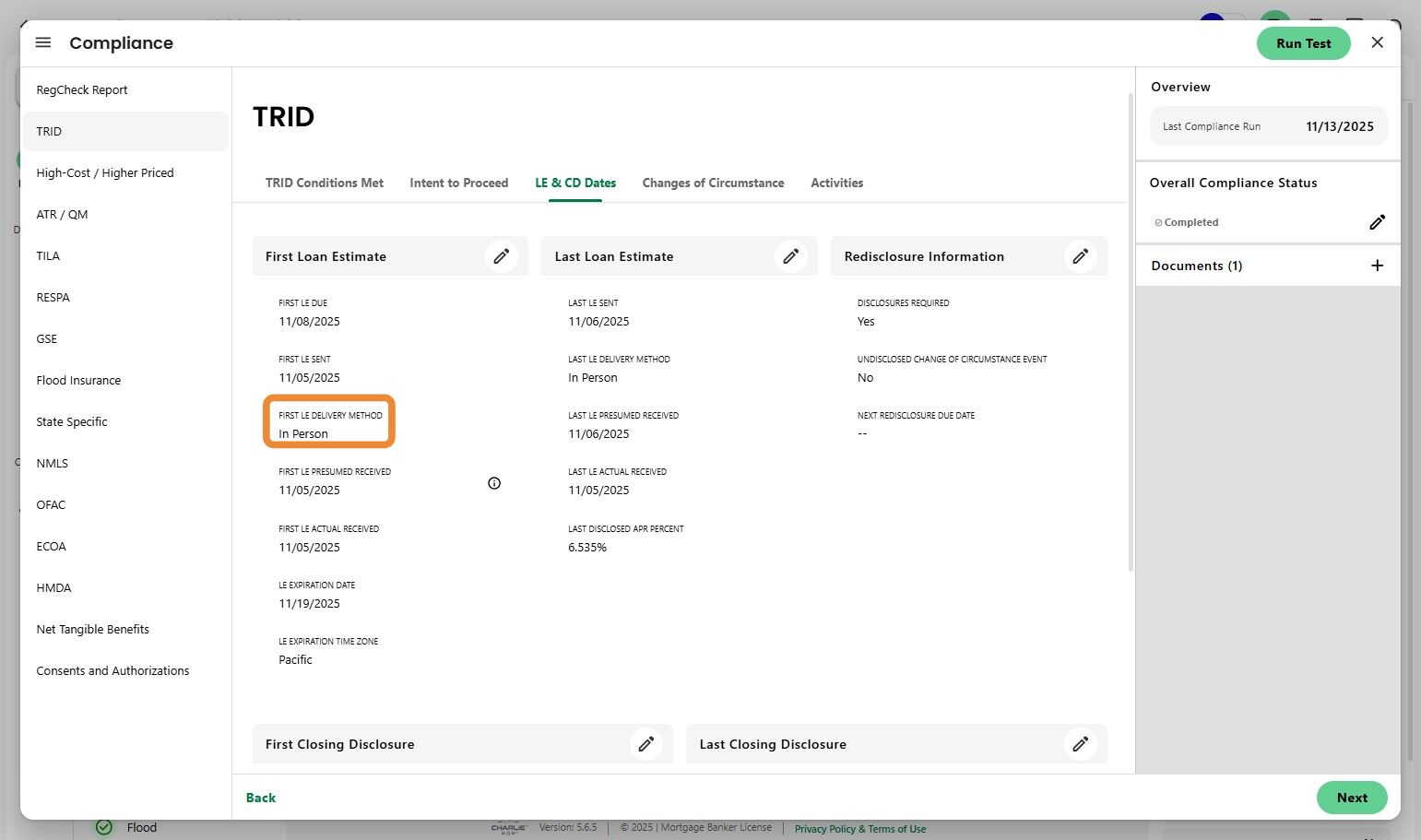
Task: Open Privacy Policy & Terms of Use
Action: 859,829
